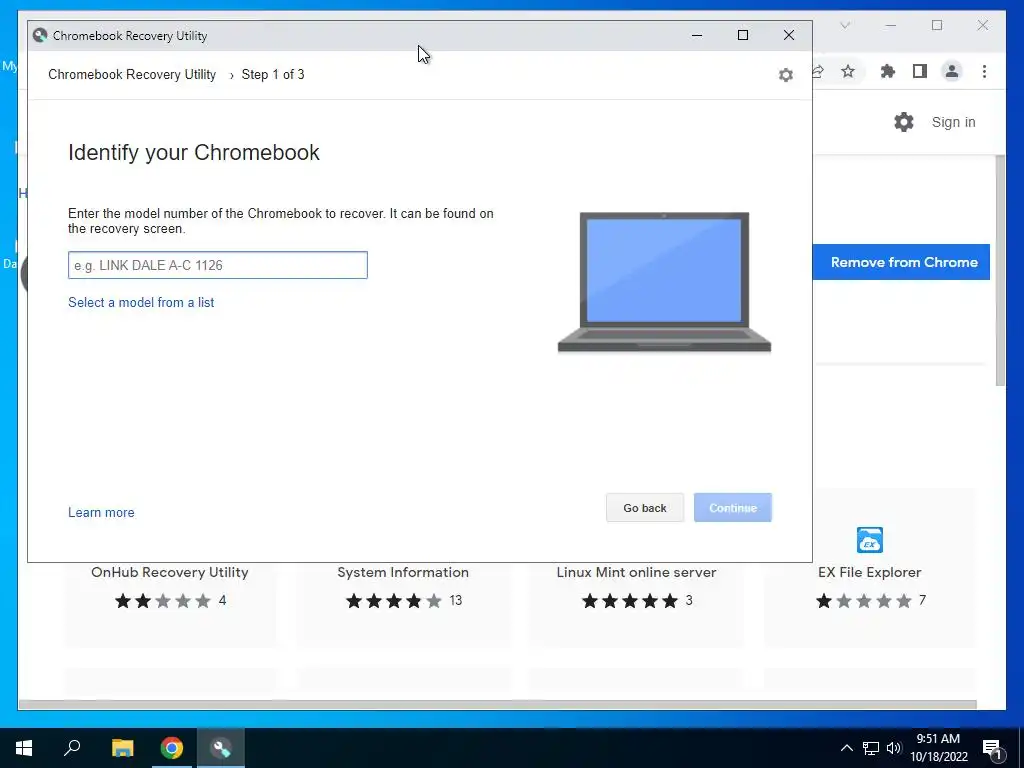Click the Remove from Chrome button

(x=901, y=262)
